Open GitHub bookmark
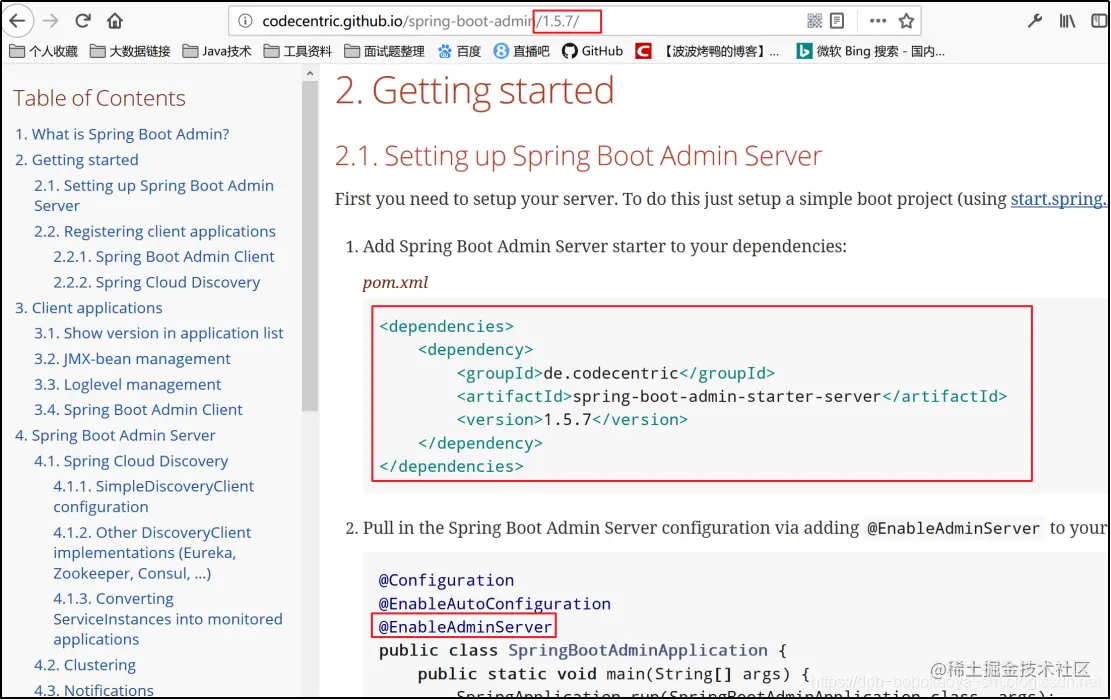Image resolution: width=1111 pixels, height=700 pixels. tap(592, 51)
